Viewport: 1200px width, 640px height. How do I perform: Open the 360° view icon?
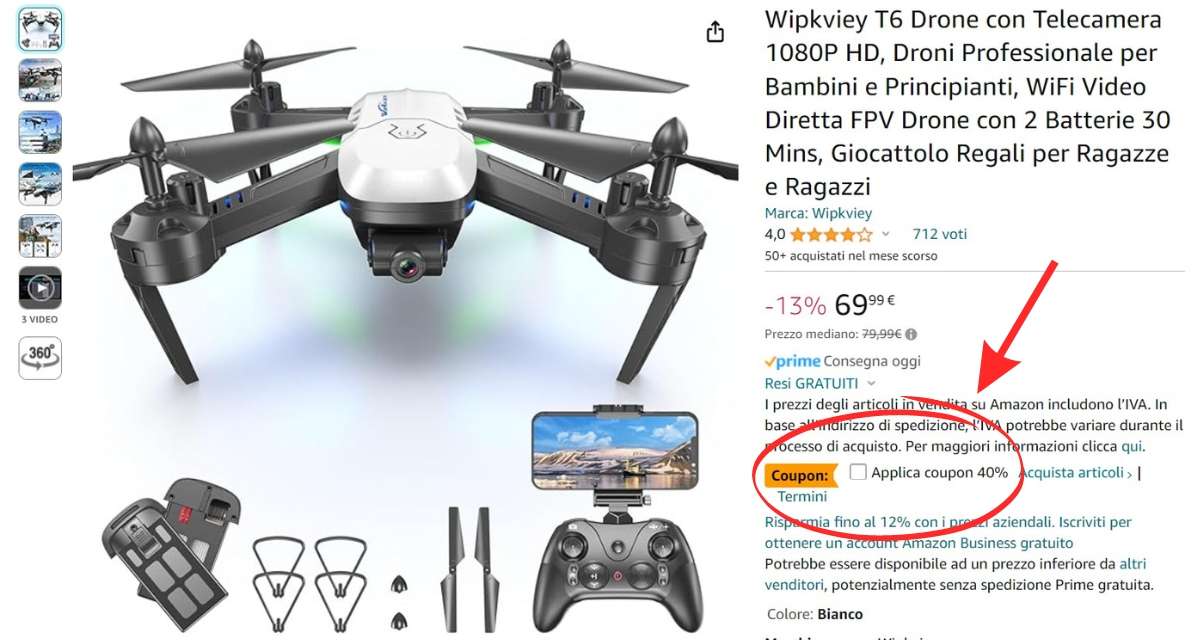[x=40, y=358]
